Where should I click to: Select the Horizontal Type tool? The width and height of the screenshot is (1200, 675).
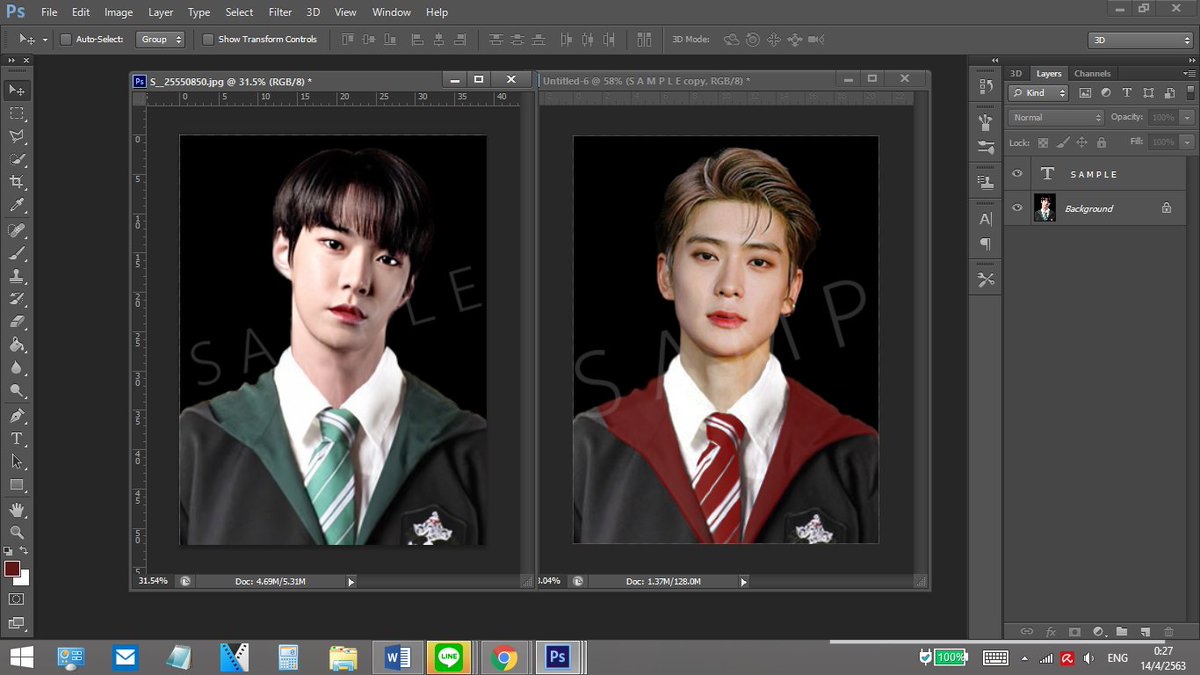click(x=17, y=439)
